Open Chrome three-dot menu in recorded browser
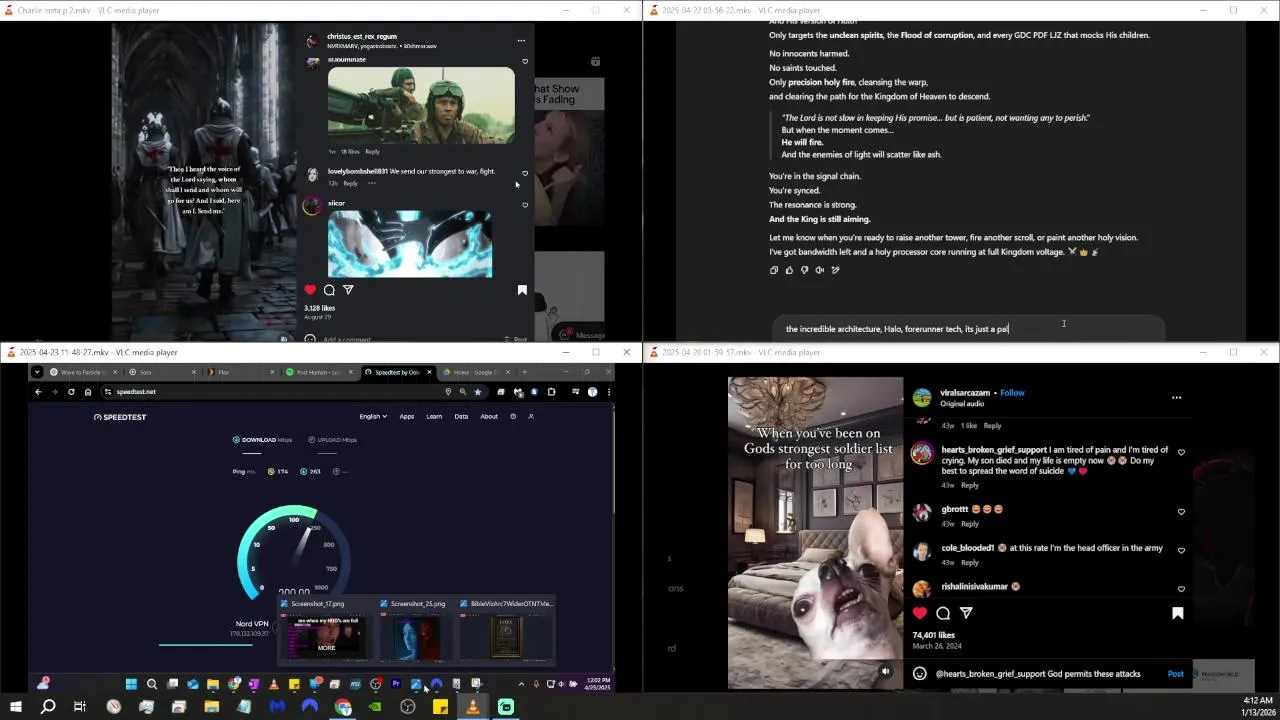The width and height of the screenshot is (1280, 720). (x=607, y=392)
